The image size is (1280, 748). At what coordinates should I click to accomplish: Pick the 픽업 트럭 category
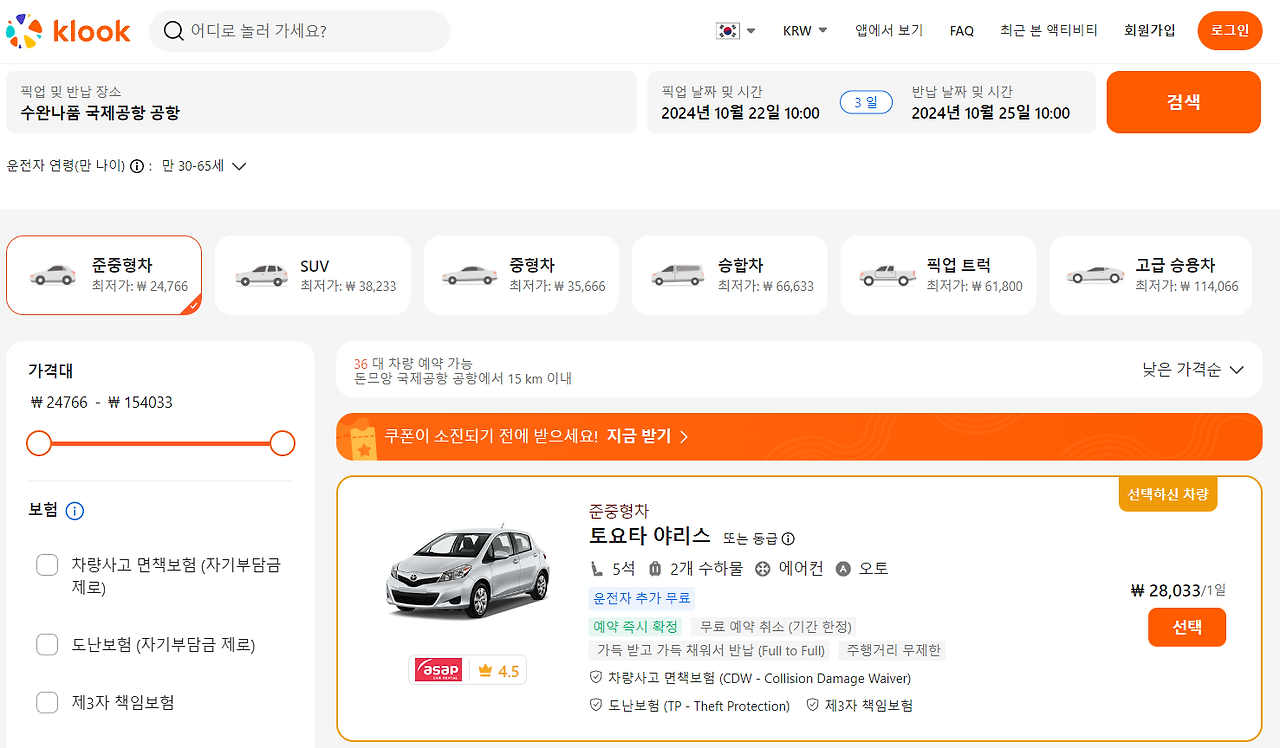tap(937, 275)
